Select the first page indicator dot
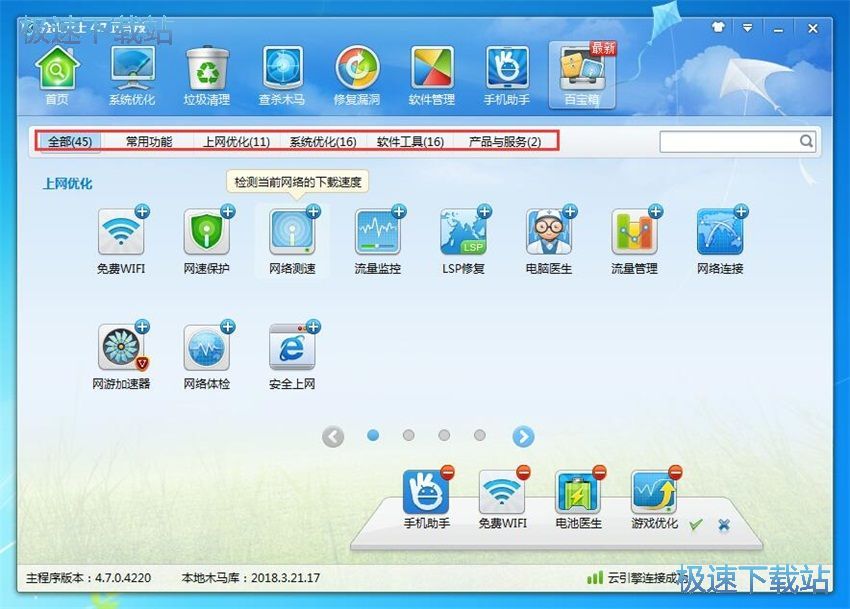Viewport: 850px width, 609px height. (373, 435)
